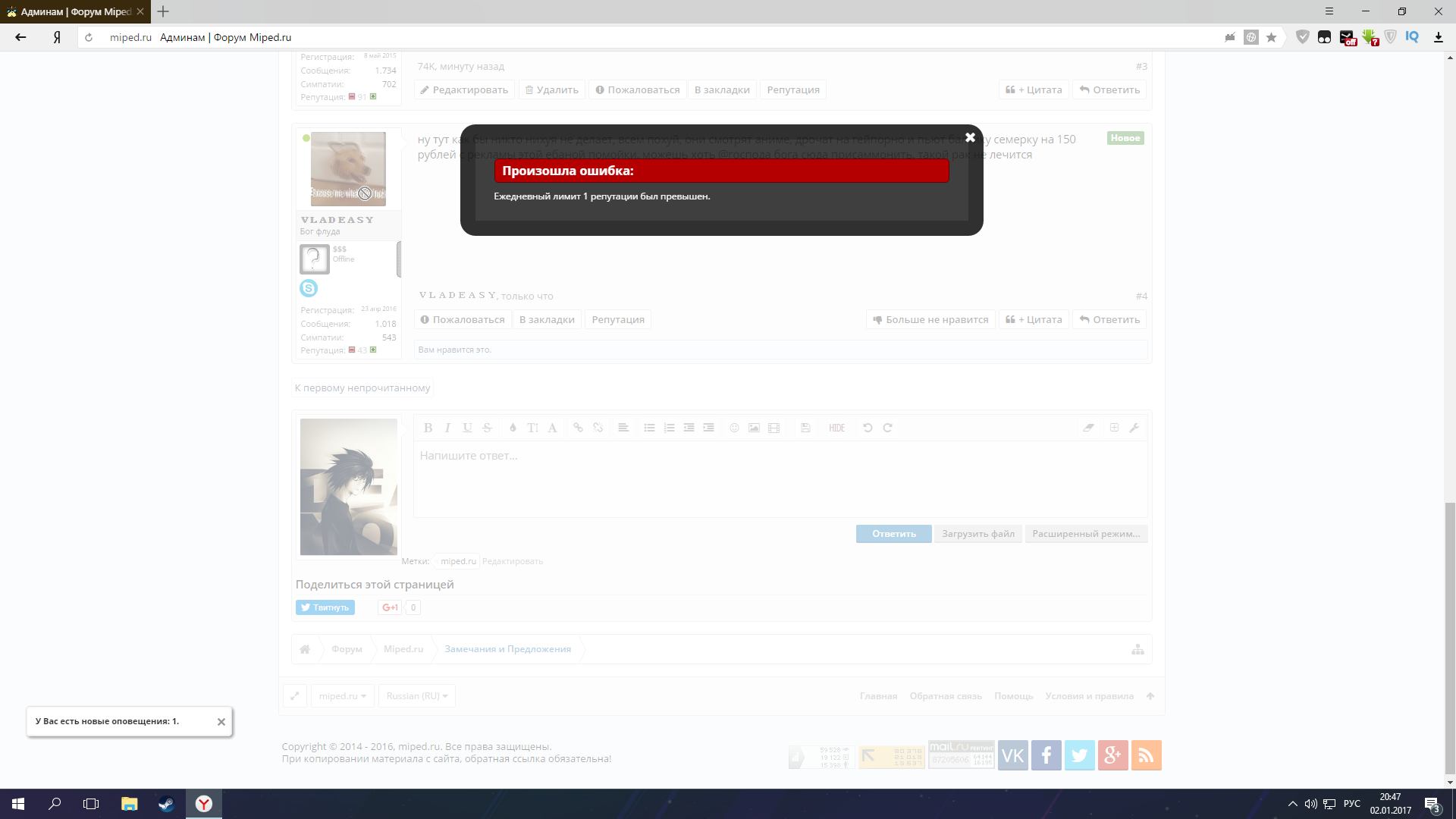Open File Explorer from the taskbar
Image resolution: width=1456 pixels, height=819 pixels.
pos(130,804)
